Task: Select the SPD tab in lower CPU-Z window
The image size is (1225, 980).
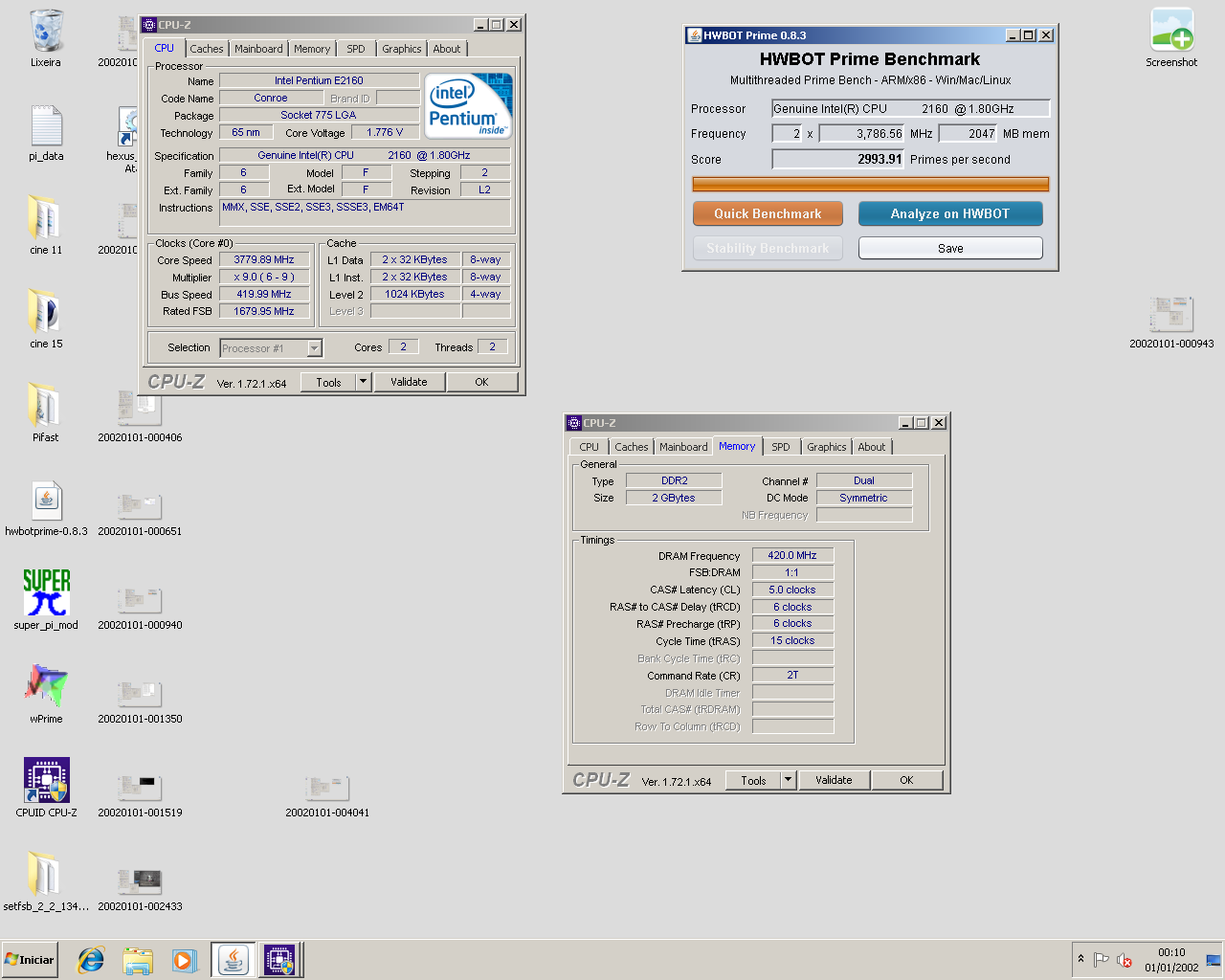Action: (x=781, y=447)
